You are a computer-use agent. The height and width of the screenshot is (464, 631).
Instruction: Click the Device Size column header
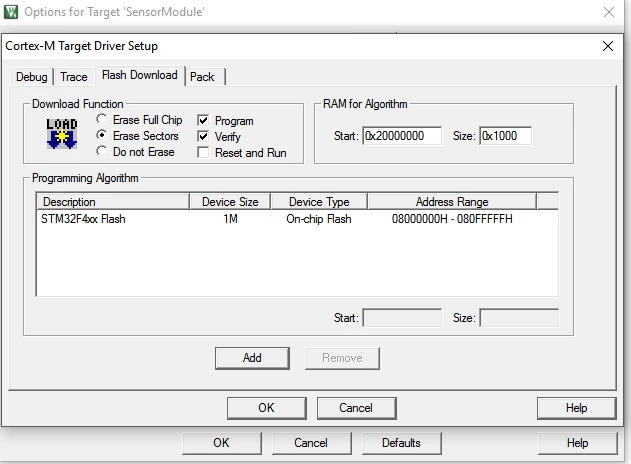[230, 201]
